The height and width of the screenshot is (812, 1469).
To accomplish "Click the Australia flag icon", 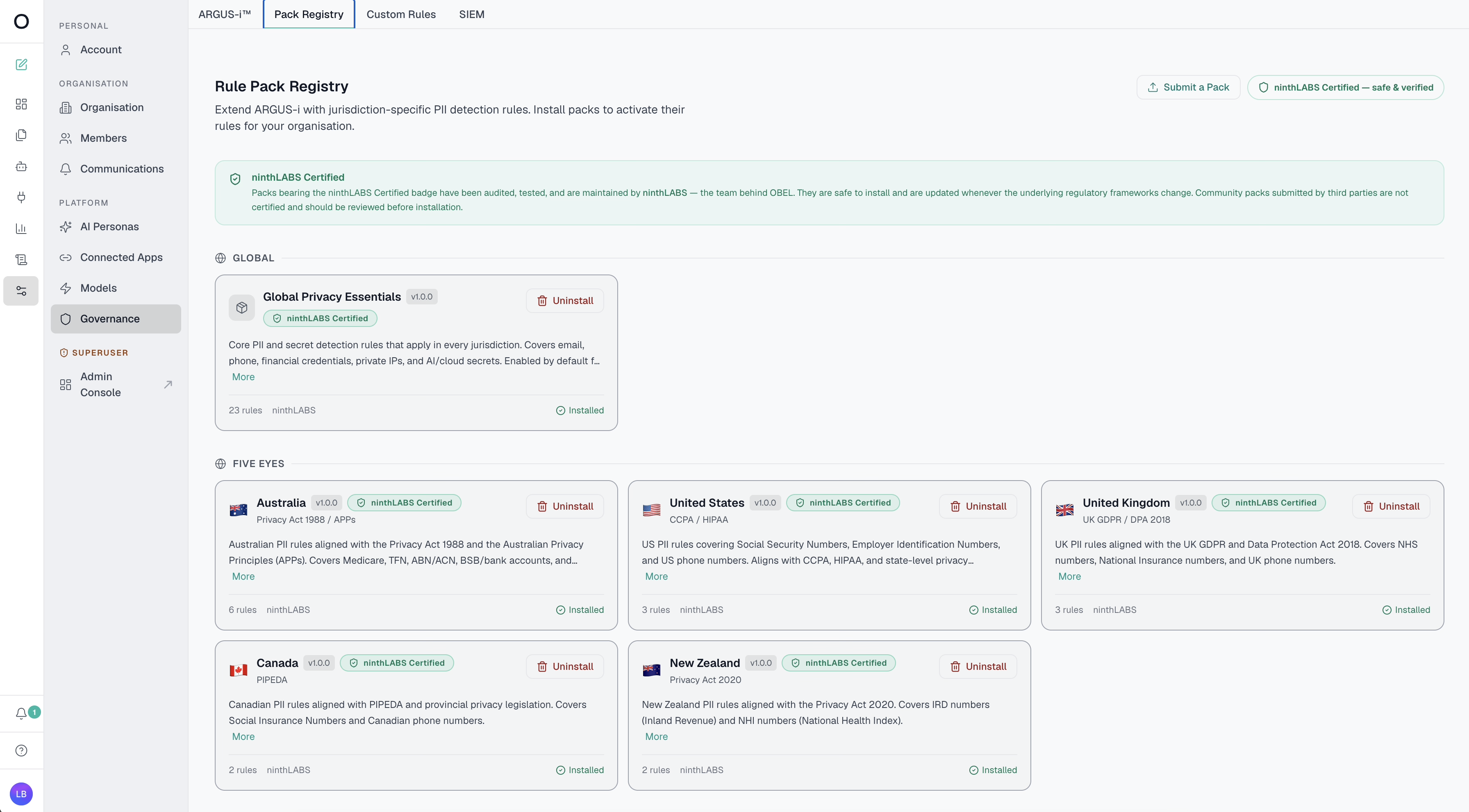I will pos(239,509).
